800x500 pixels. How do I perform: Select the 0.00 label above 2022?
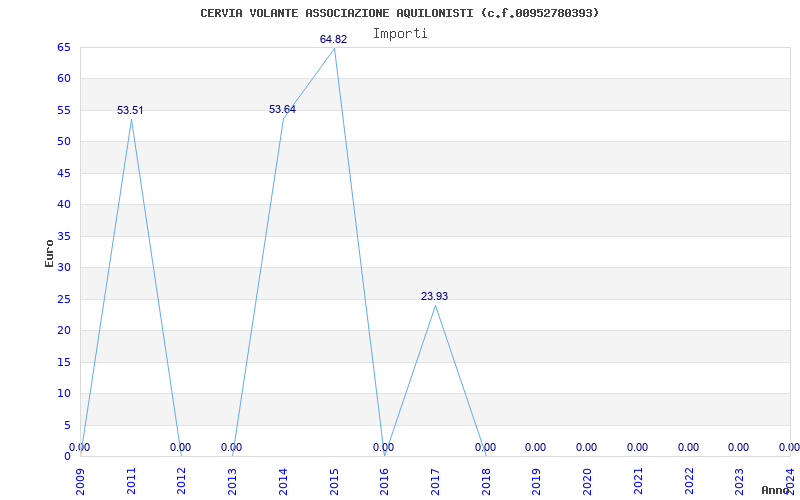[x=688, y=447]
